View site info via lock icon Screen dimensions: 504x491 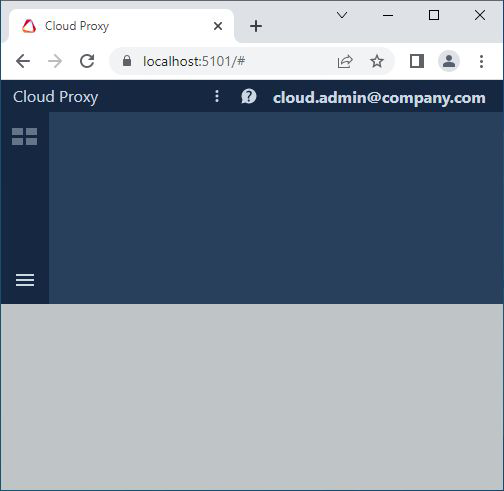pos(127,61)
